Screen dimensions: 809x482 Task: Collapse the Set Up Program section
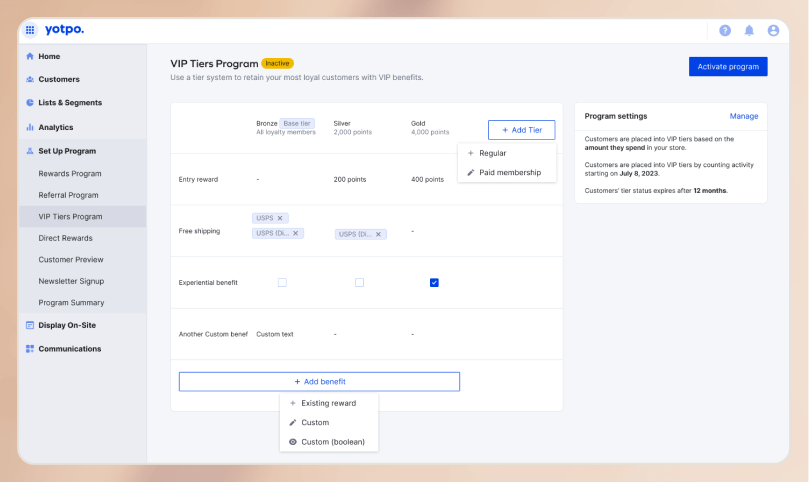click(67, 151)
